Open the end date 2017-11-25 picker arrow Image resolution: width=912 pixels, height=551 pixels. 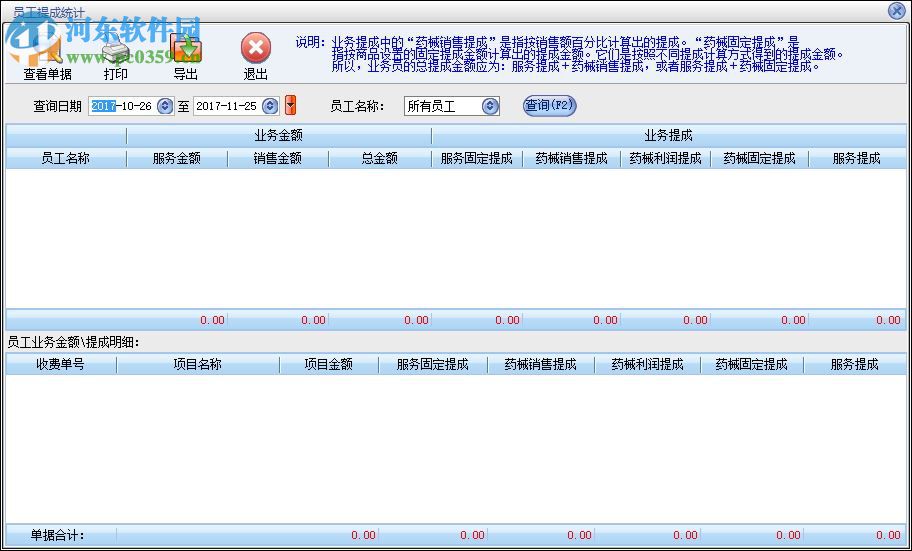[x=270, y=106]
